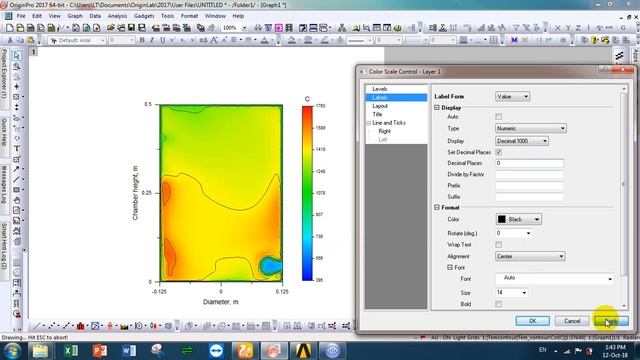Select Right under Line and Ticks

pyautogui.click(x=384, y=131)
